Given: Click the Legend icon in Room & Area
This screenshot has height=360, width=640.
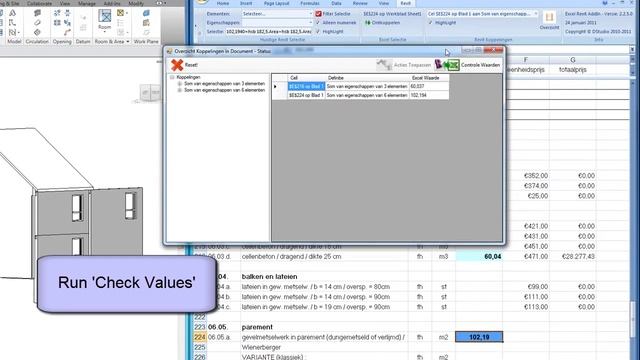Looking at the screenshot, I should click(120, 22).
